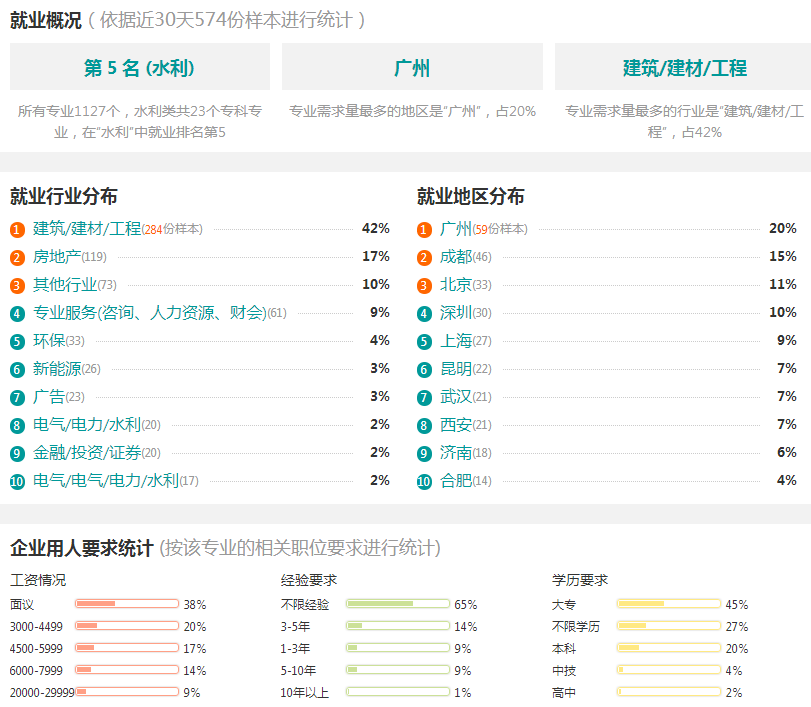This screenshot has height=707, width=811.
Task: Click the 6000-7999 salary label
Action: coord(36,671)
